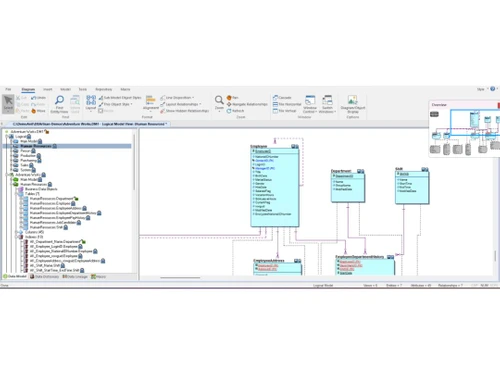Open the Layout Relationships dropdown
500x375 pixels.
point(181,104)
